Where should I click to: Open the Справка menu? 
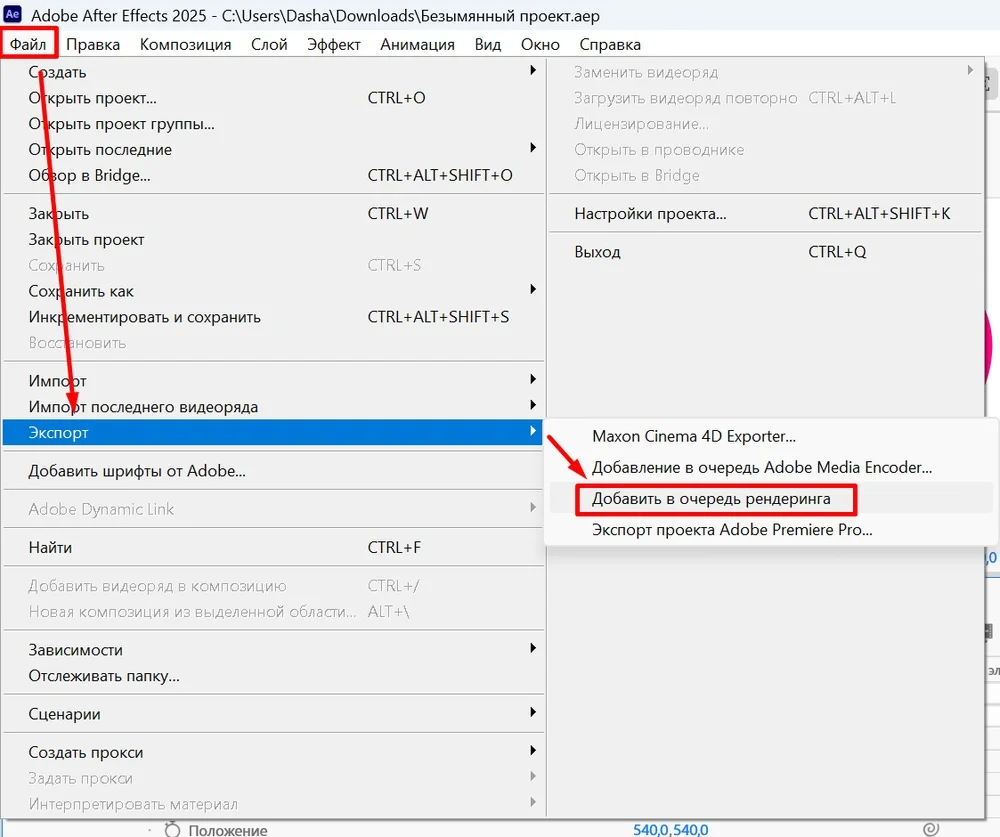click(610, 44)
